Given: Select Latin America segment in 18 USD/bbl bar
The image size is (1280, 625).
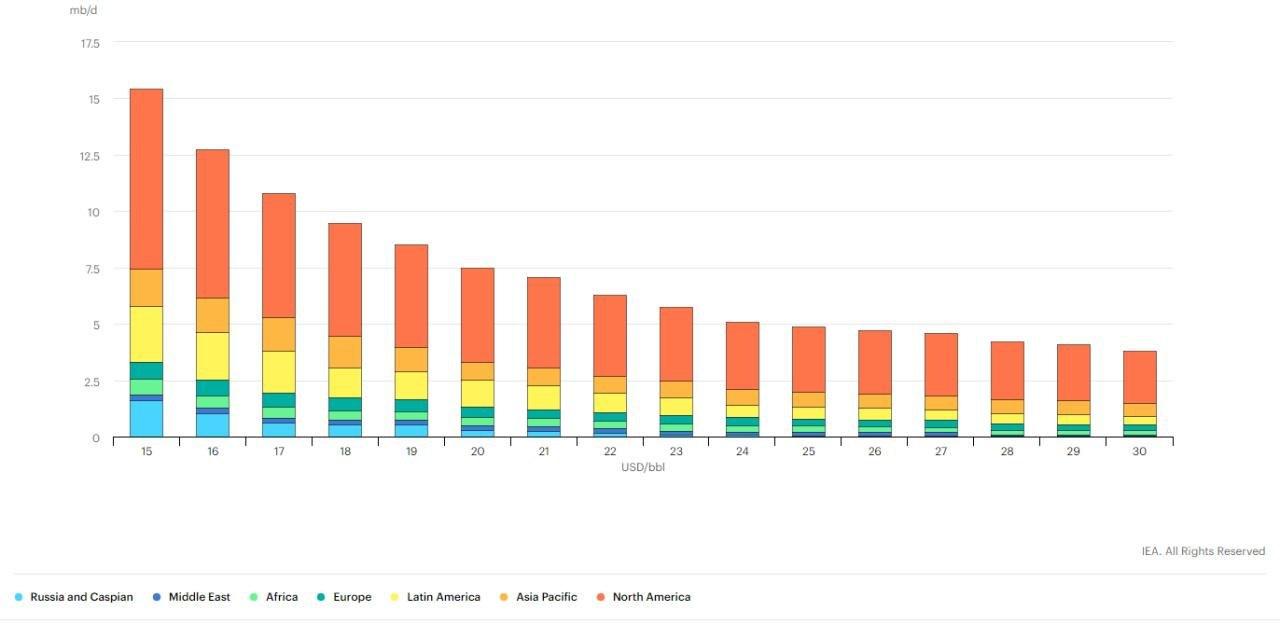Looking at the screenshot, I should 345,382.
